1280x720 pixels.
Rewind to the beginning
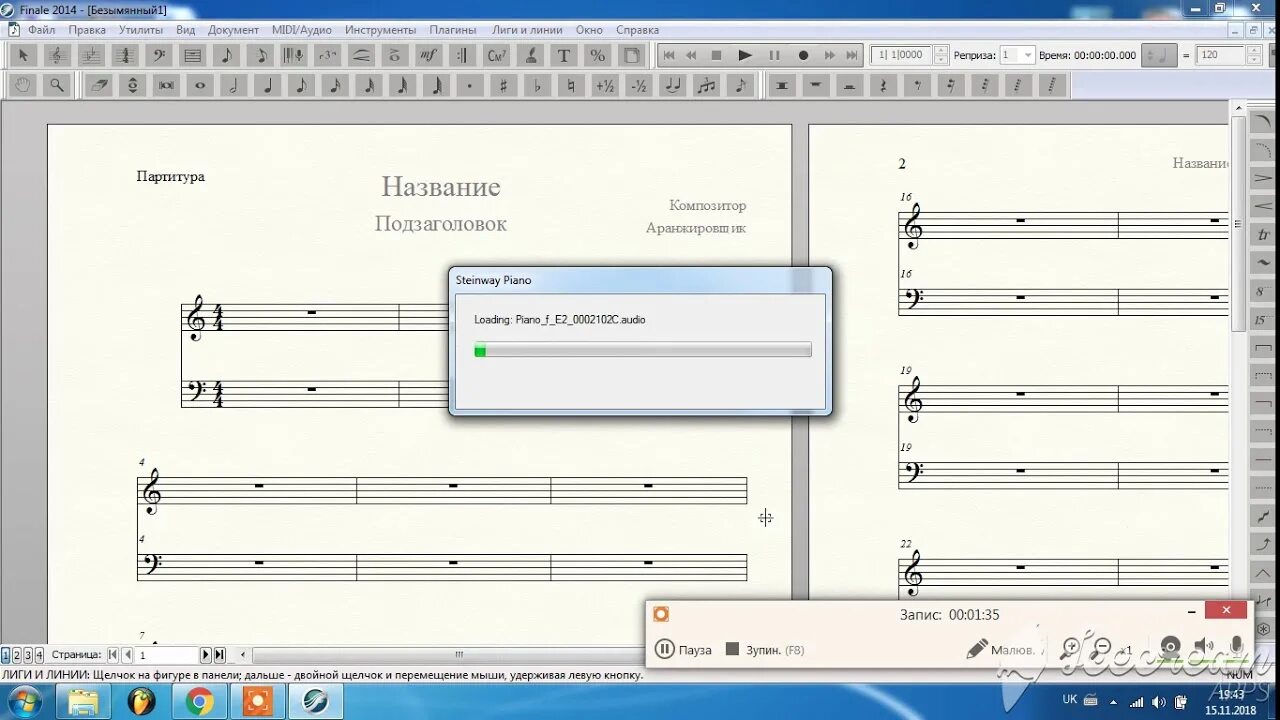click(668, 55)
